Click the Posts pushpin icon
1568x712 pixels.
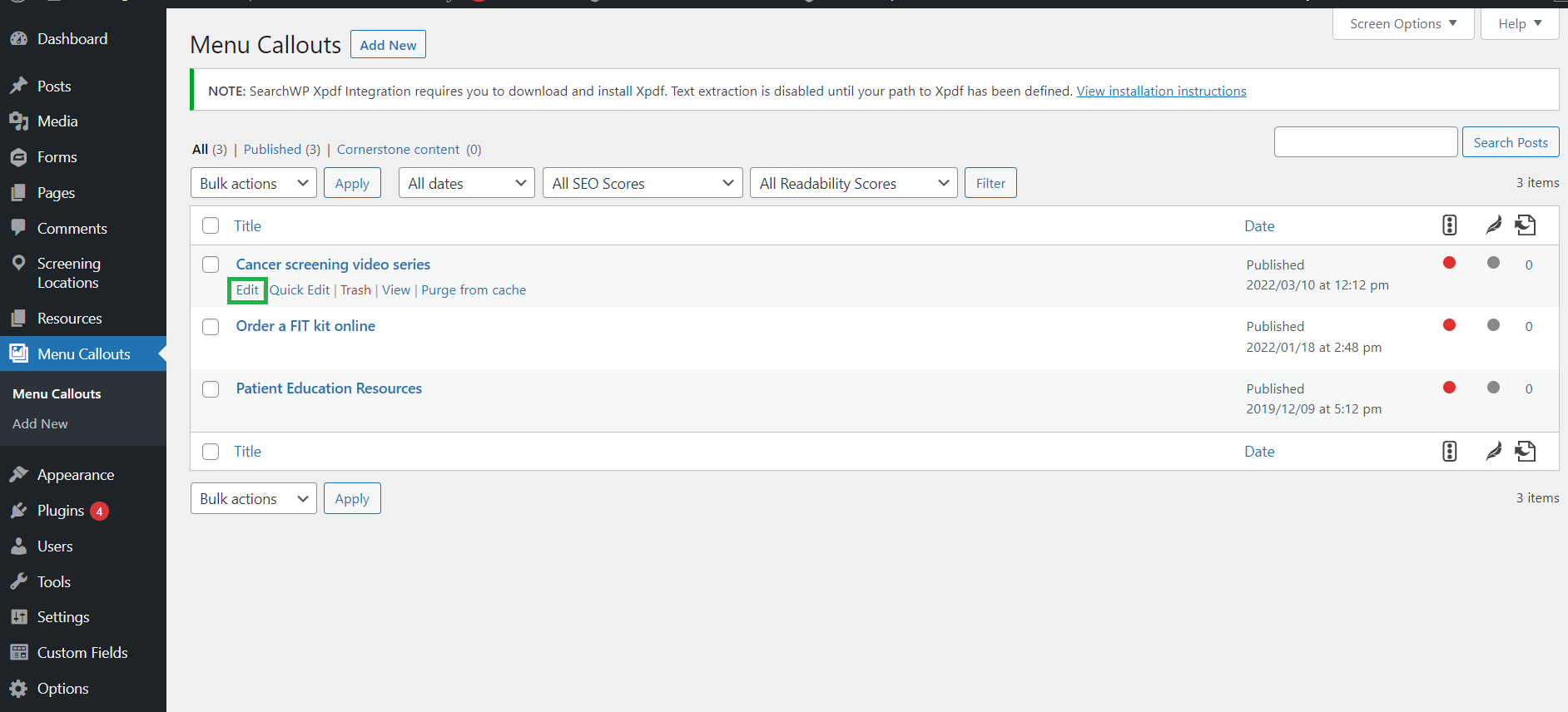(x=18, y=87)
